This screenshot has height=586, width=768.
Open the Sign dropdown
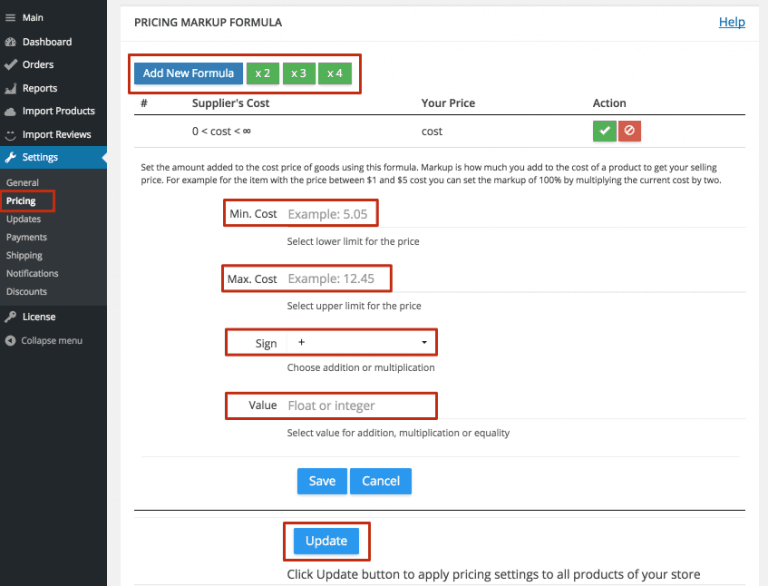point(361,342)
